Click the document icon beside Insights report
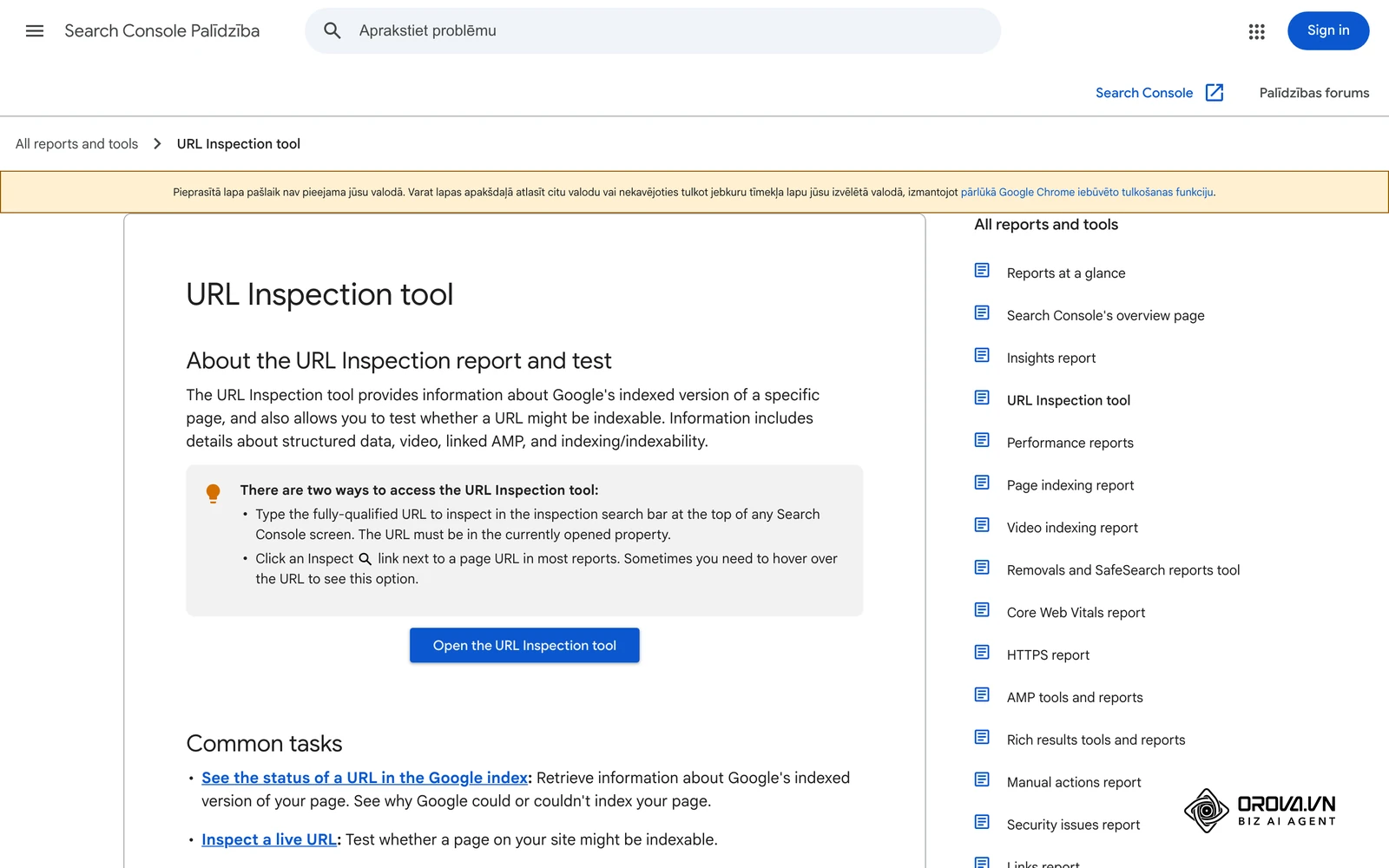1389x868 pixels. 982,356
